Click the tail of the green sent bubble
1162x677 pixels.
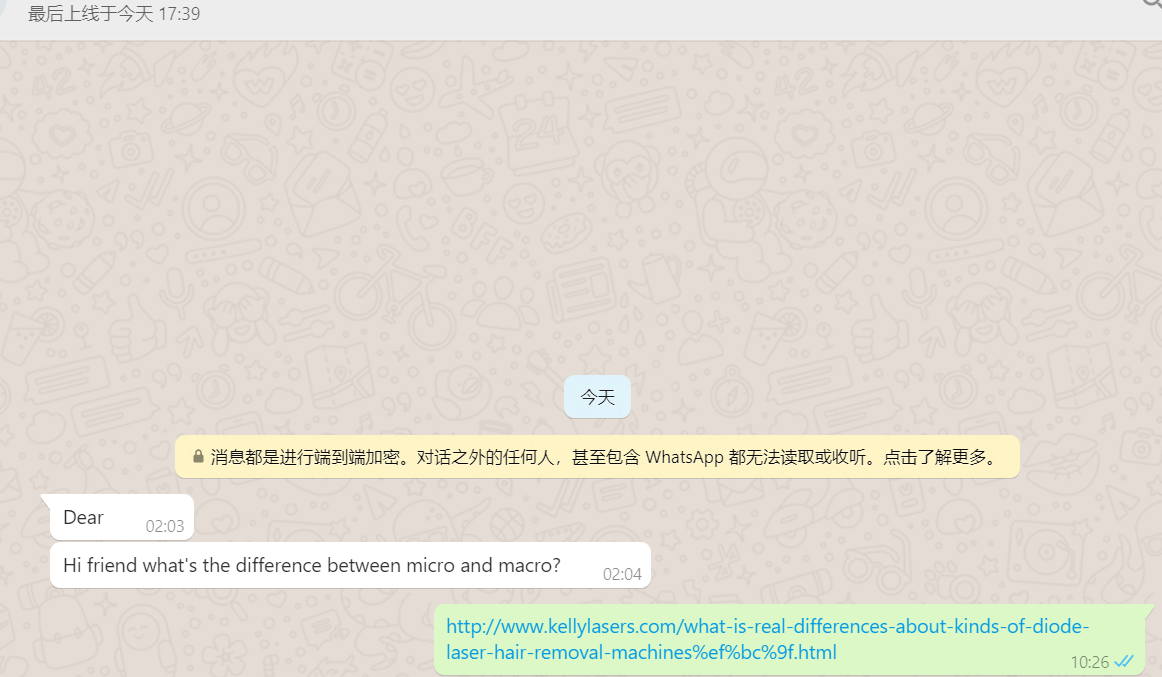coord(1149,611)
